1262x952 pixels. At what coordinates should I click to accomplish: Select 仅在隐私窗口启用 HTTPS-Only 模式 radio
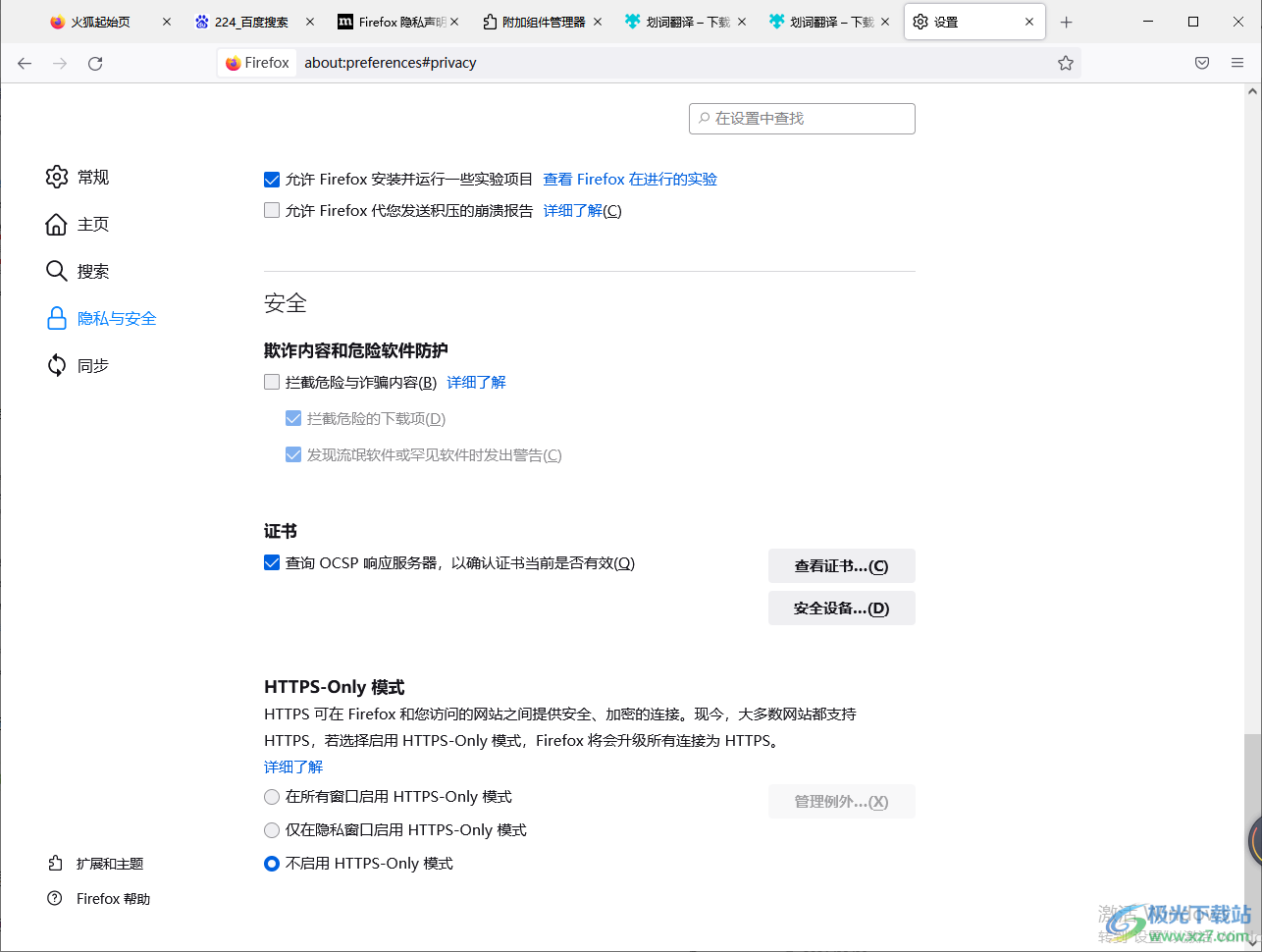tap(272, 830)
